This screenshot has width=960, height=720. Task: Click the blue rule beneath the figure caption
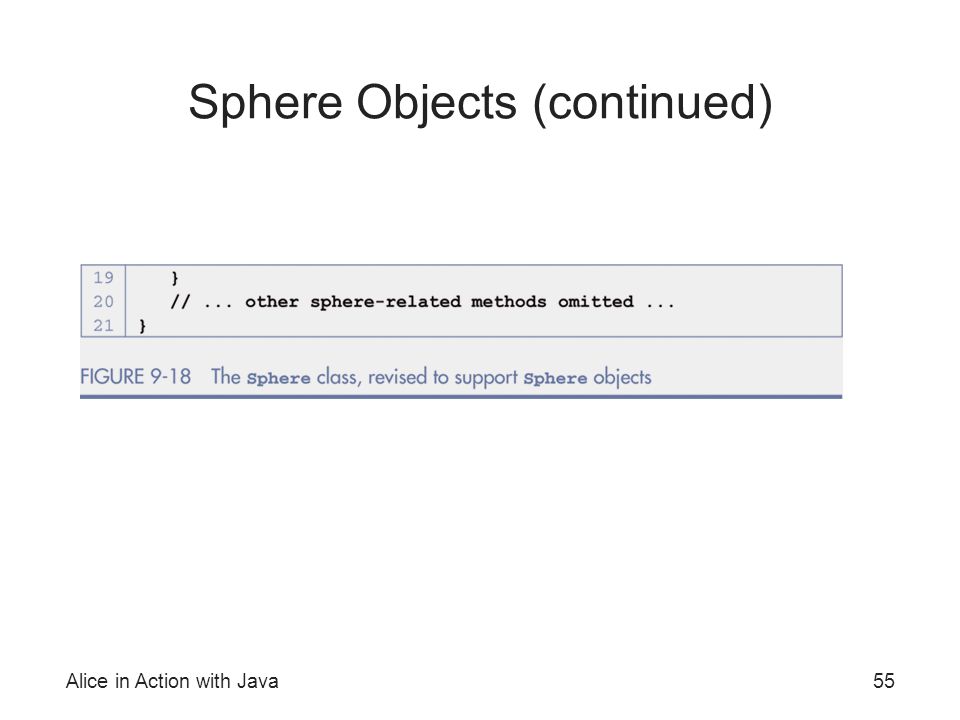(x=461, y=397)
